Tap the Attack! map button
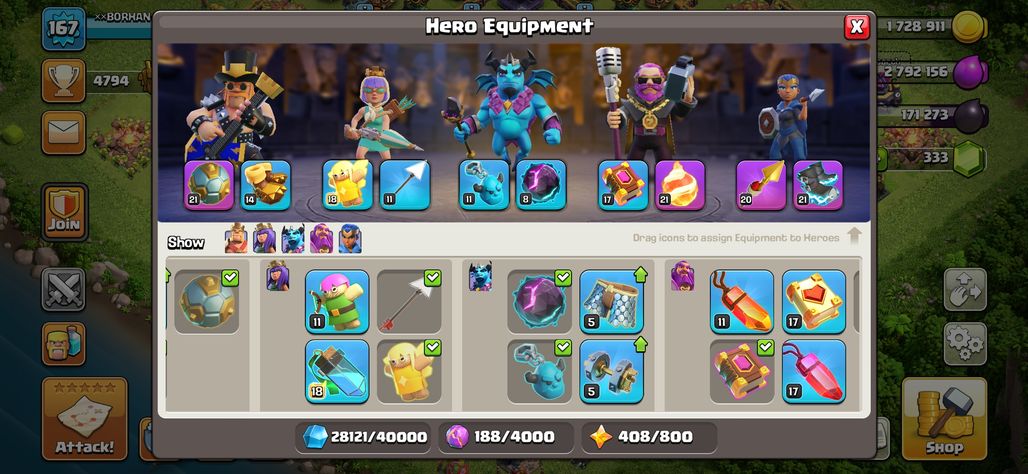This screenshot has width=1028, height=474. [x=85, y=419]
